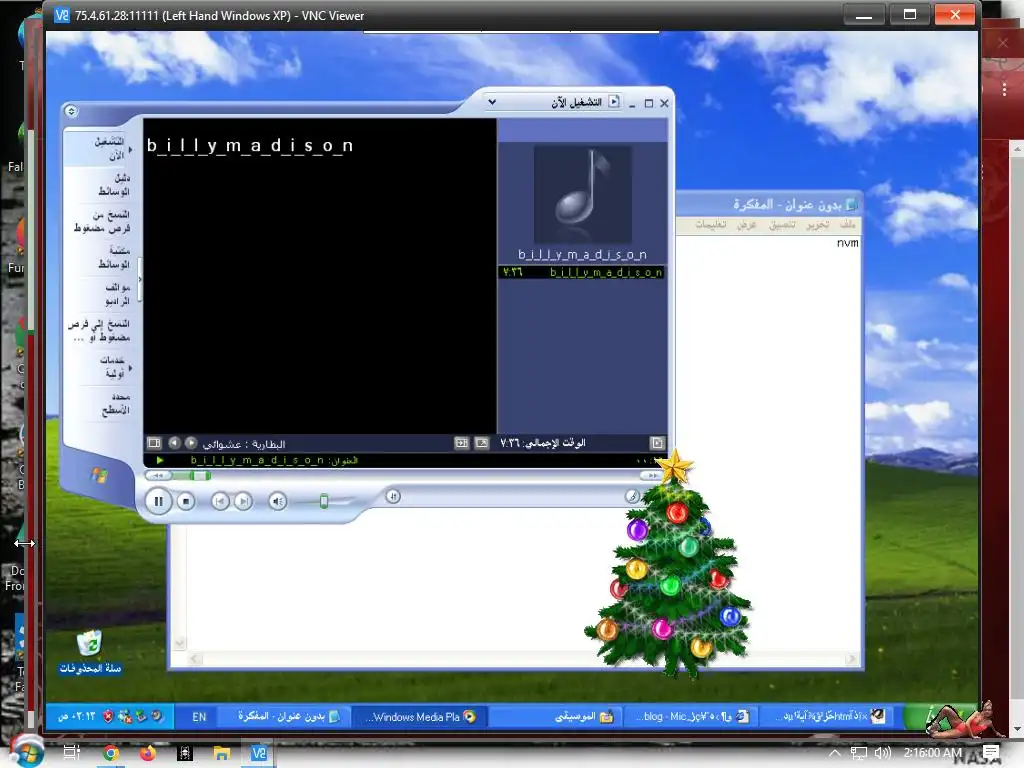Stop the playing track

click(x=186, y=502)
